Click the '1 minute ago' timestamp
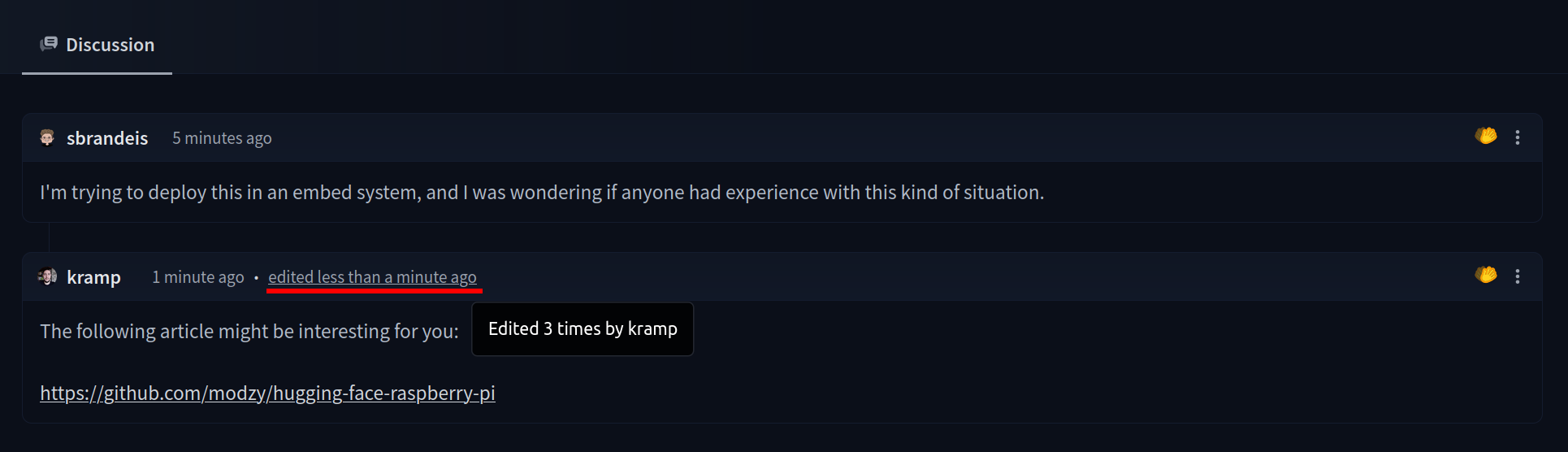Viewport: 1568px width, 452px height. [197, 277]
